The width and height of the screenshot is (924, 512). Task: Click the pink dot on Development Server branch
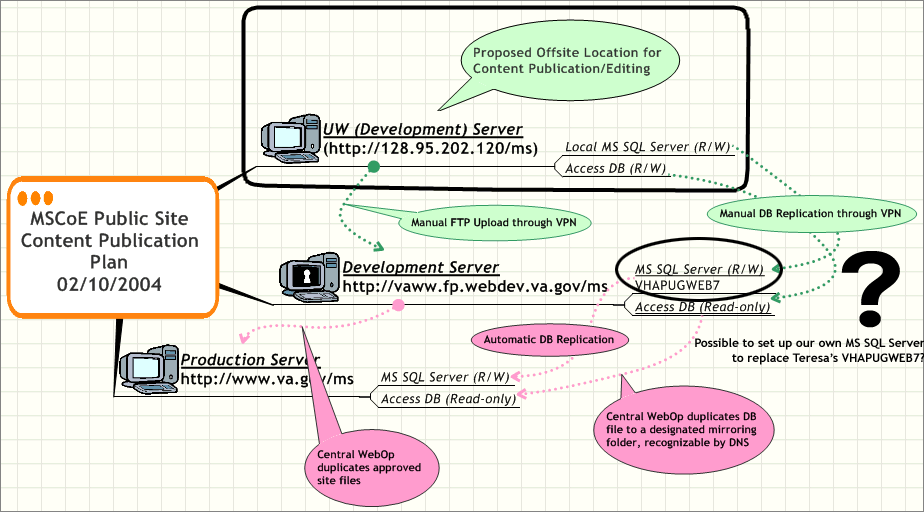pyautogui.click(x=398, y=304)
